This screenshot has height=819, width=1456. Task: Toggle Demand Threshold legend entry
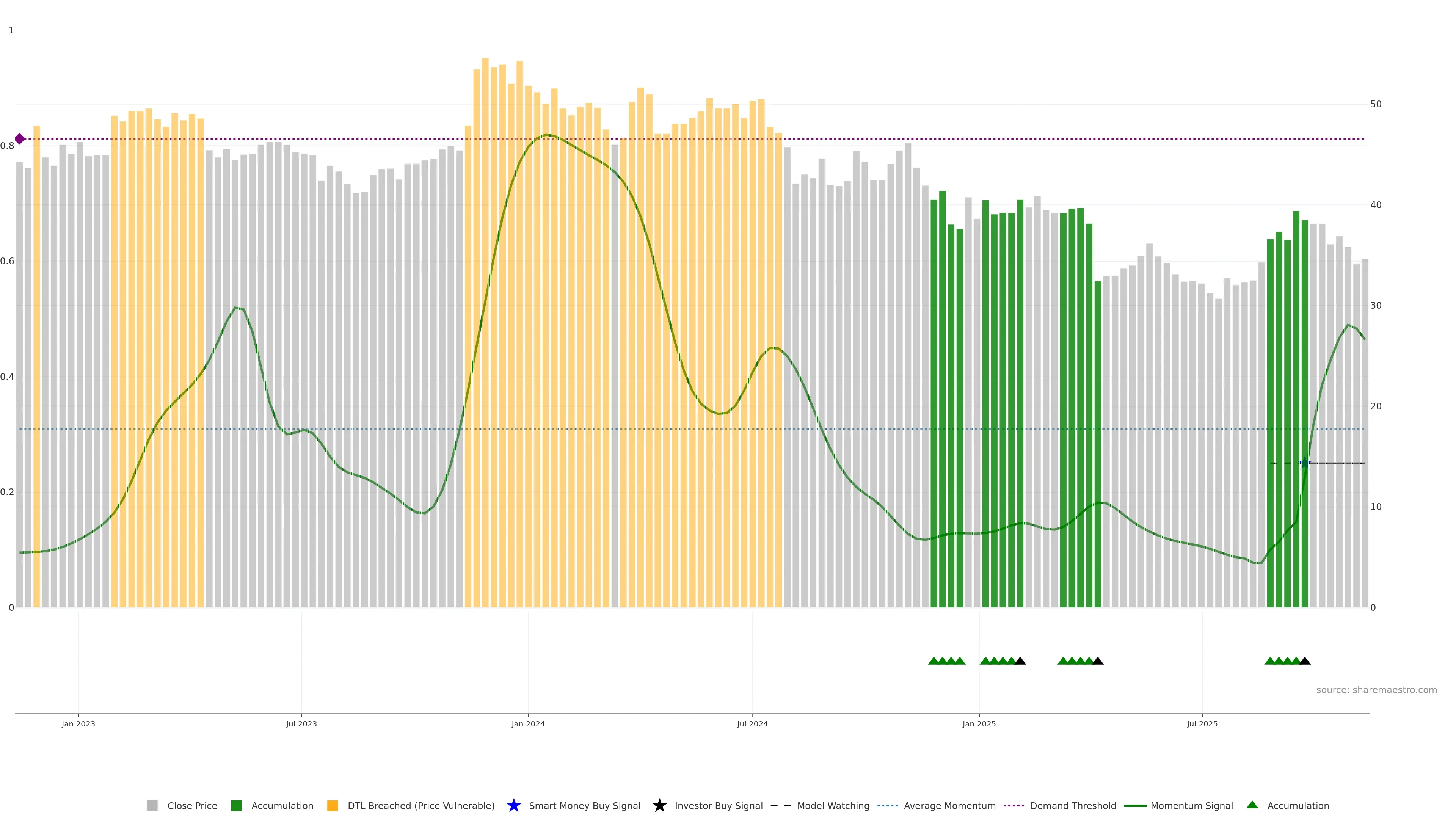tap(1073, 806)
